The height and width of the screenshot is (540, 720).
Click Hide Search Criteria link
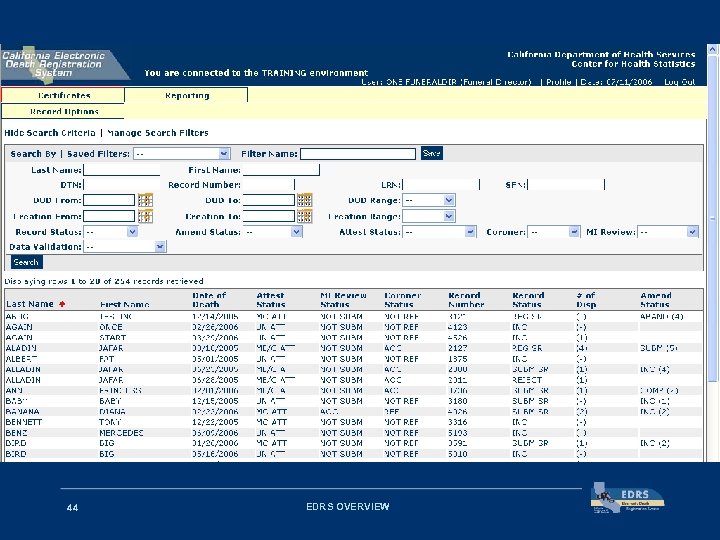pos(50,133)
